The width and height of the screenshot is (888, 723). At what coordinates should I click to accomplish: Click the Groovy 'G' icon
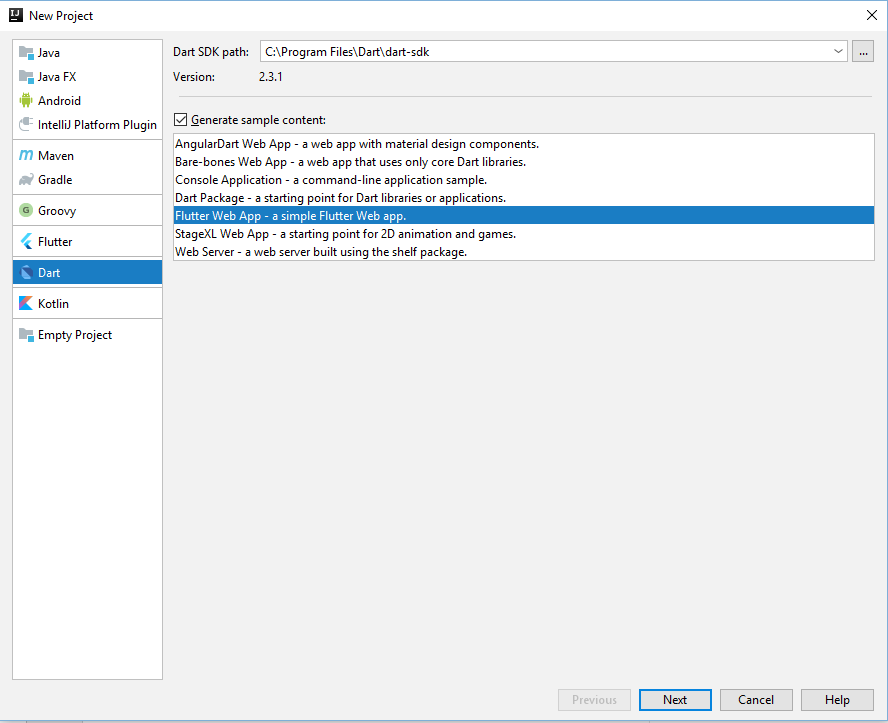(x=26, y=210)
